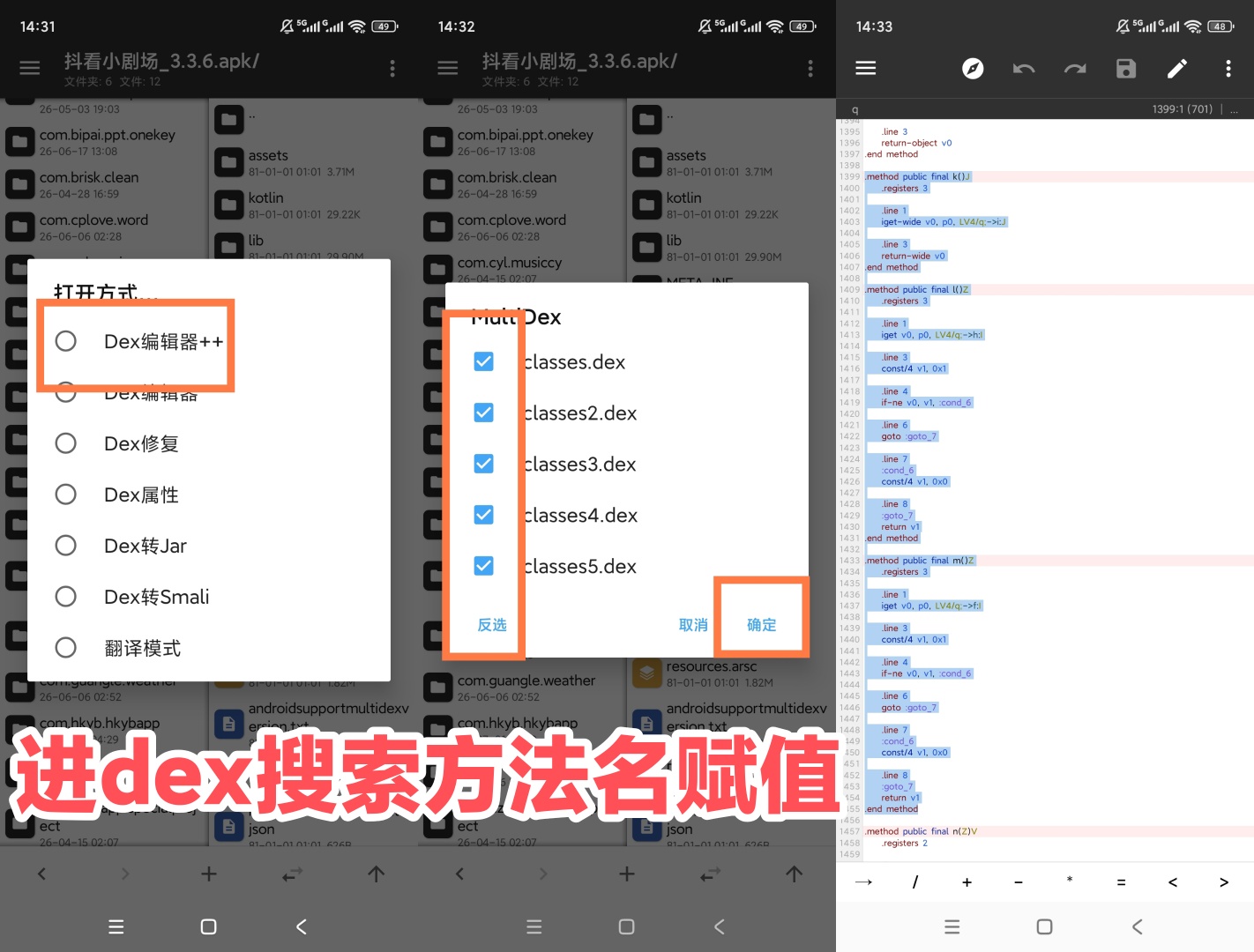Insert minus symbol from editor shortcut bar
The height and width of the screenshot is (952, 1254).
(1019, 881)
